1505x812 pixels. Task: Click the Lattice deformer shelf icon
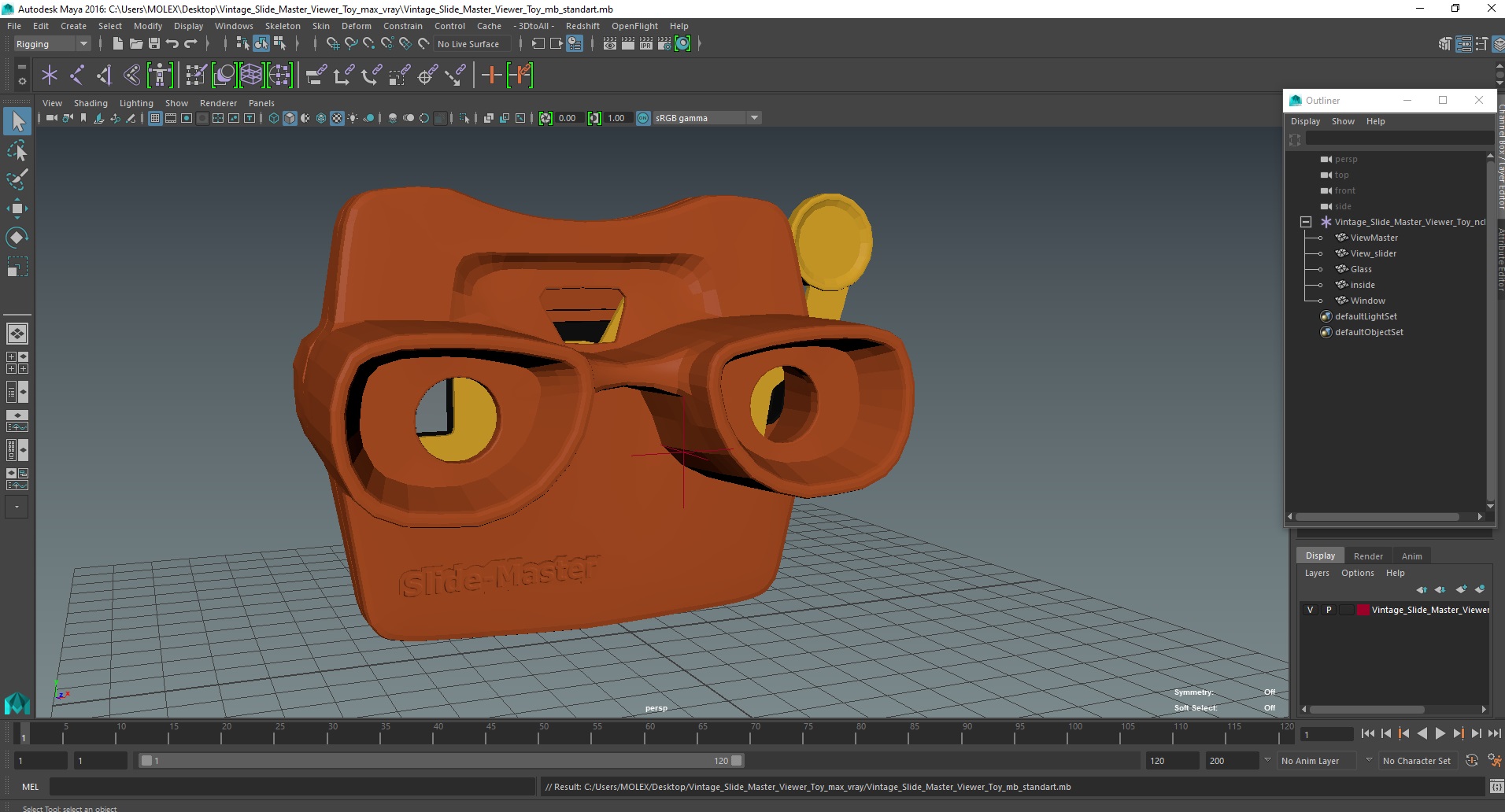coord(251,76)
